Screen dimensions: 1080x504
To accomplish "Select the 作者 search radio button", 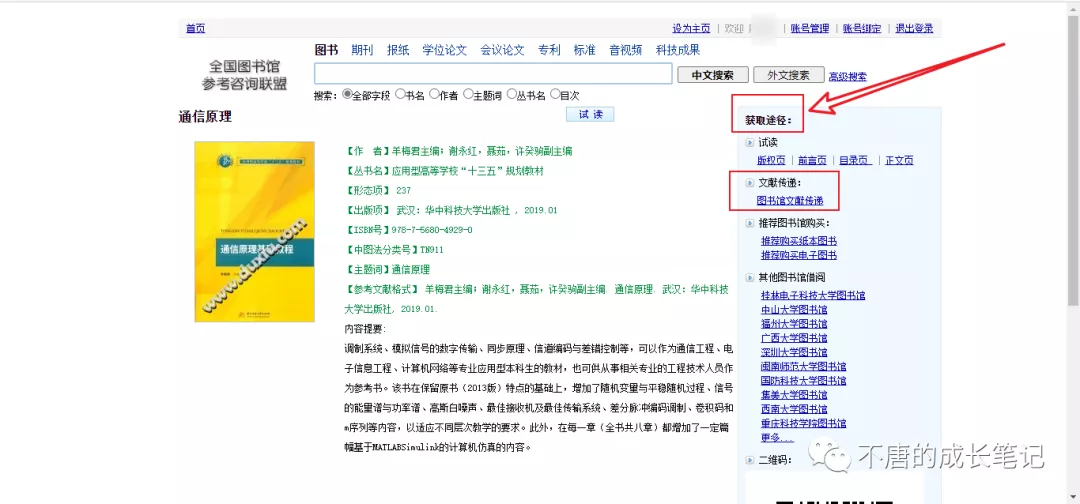I will point(434,94).
